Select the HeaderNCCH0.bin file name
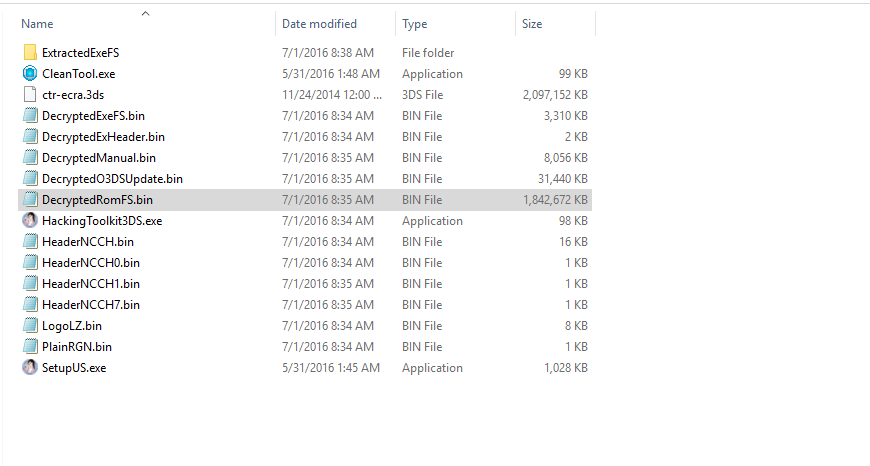This screenshot has height=466, width=870. 91,262
